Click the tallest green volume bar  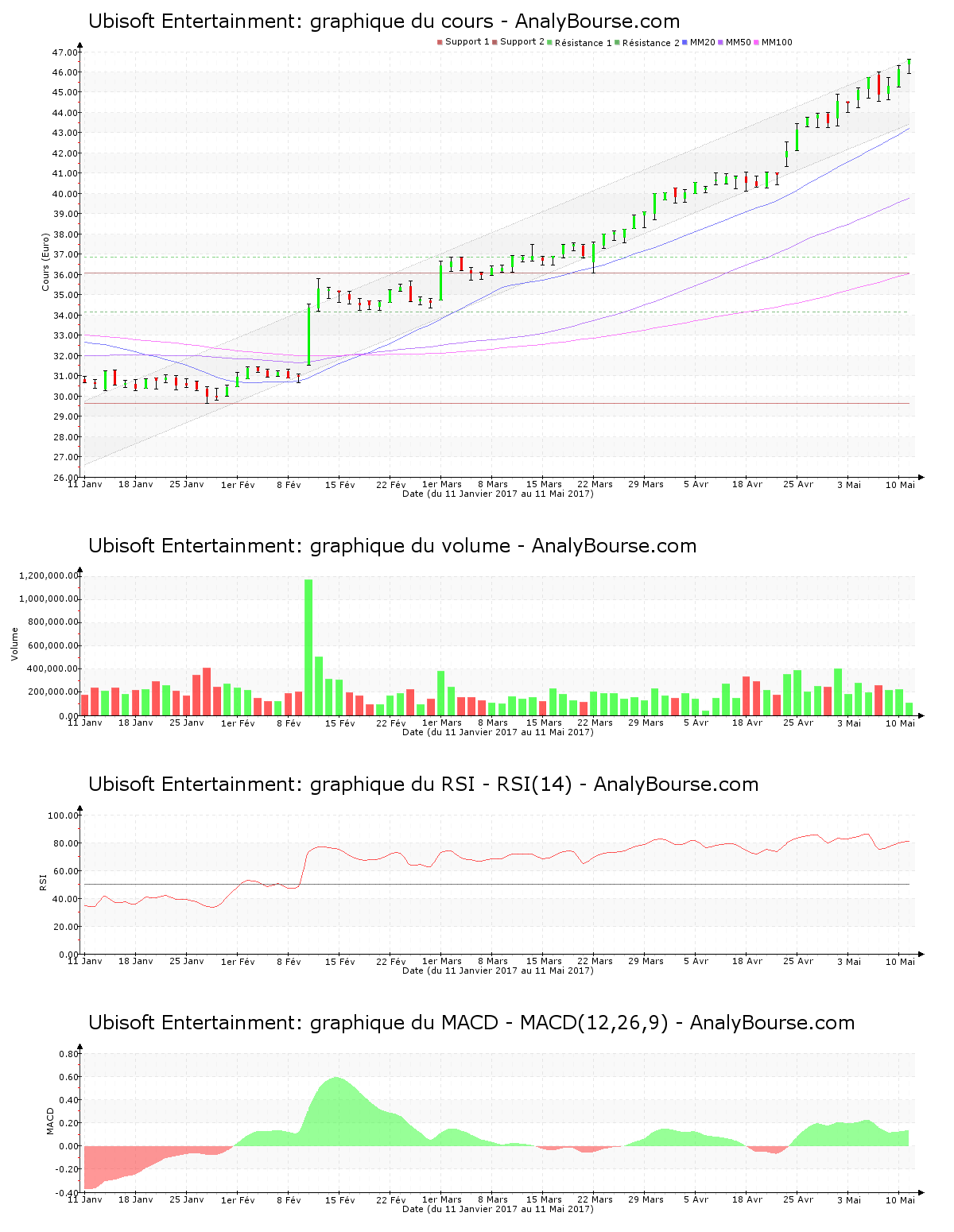click(x=308, y=647)
